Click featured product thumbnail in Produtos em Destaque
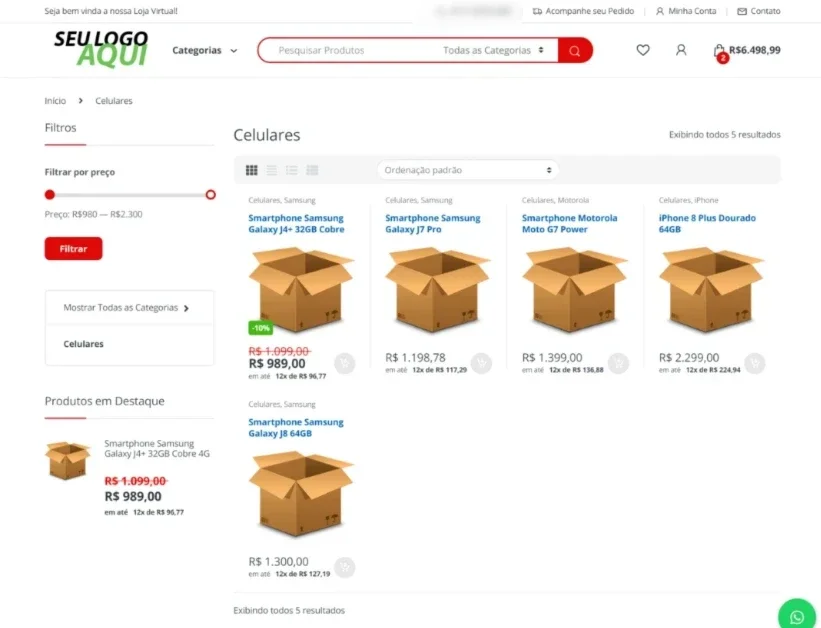This screenshot has height=628, width=821. pos(68,460)
